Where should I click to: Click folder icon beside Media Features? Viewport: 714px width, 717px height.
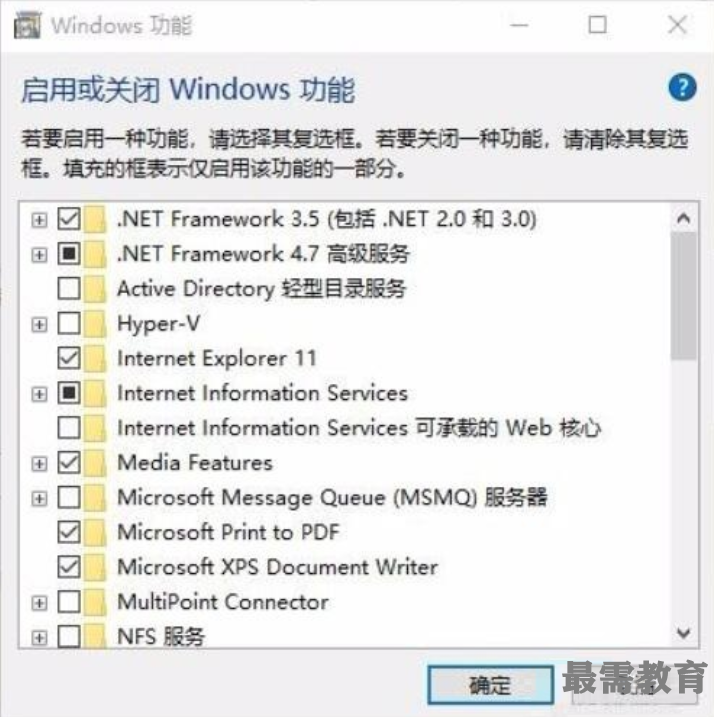pos(95,463)
